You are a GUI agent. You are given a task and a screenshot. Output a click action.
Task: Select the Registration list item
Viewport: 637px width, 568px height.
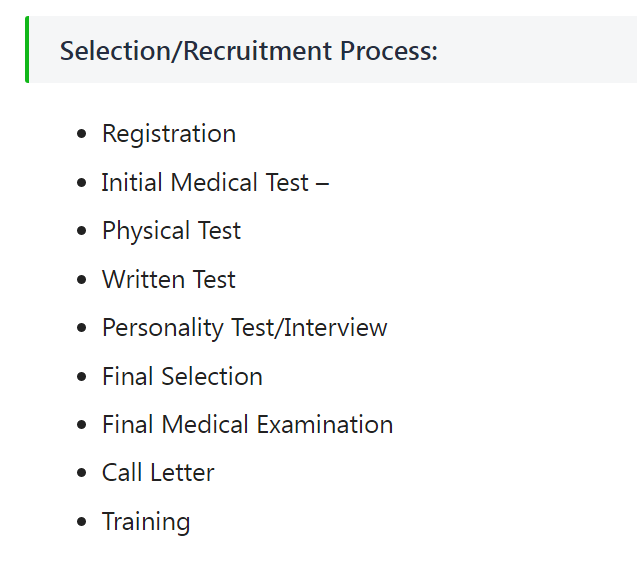point(169,134)
